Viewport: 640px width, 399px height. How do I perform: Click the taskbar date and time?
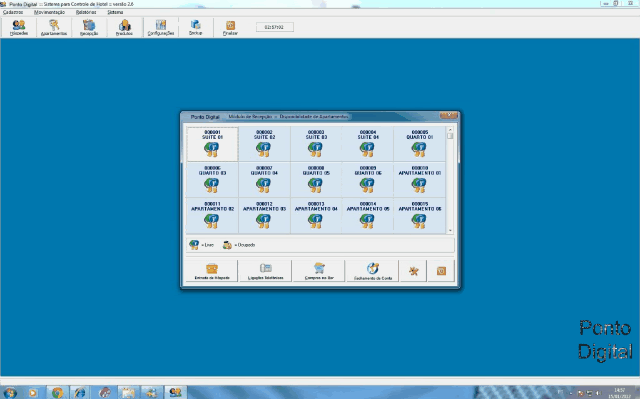[x=619, y=393]
